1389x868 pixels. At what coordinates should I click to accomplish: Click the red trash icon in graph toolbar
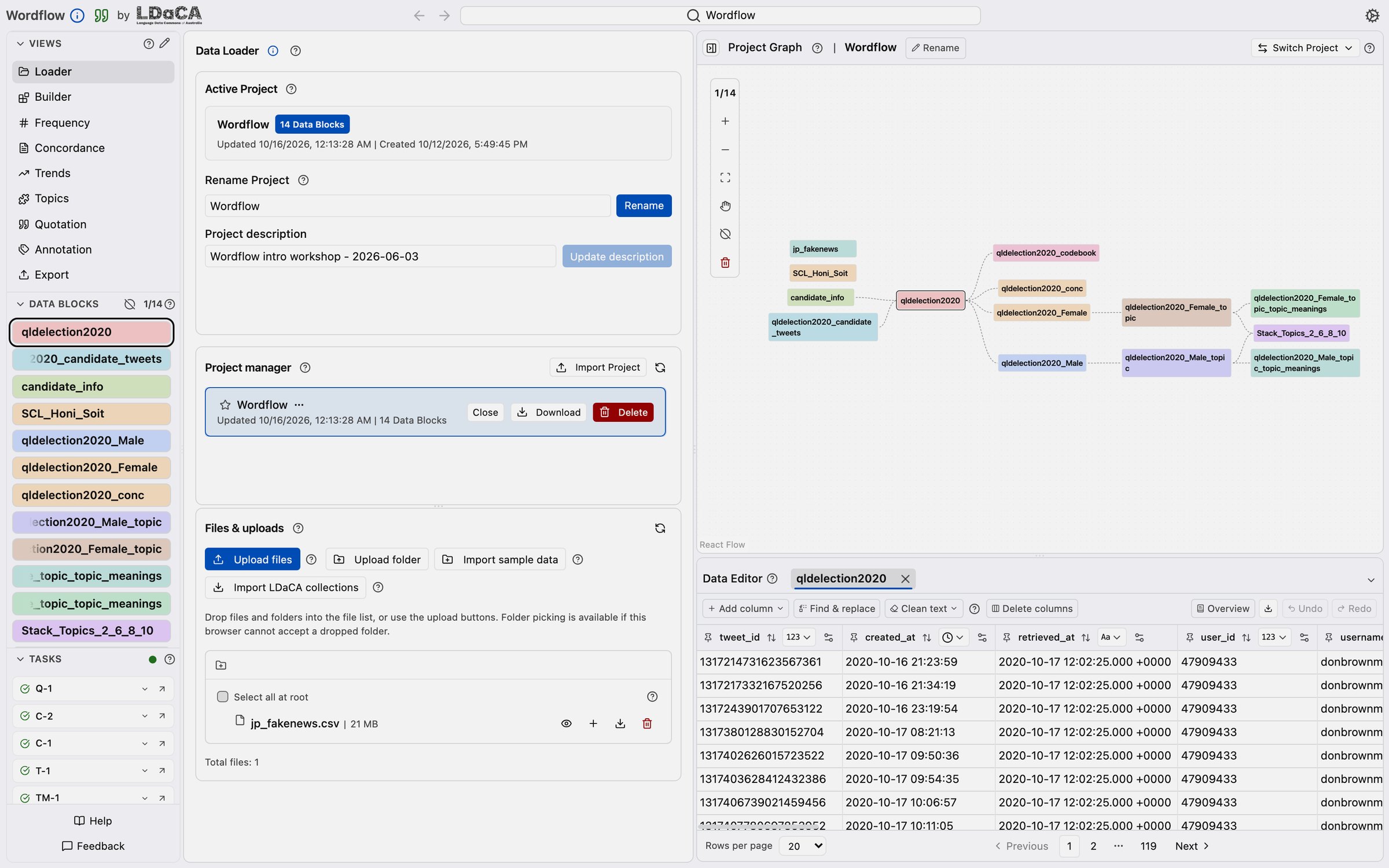coord(725,263)
